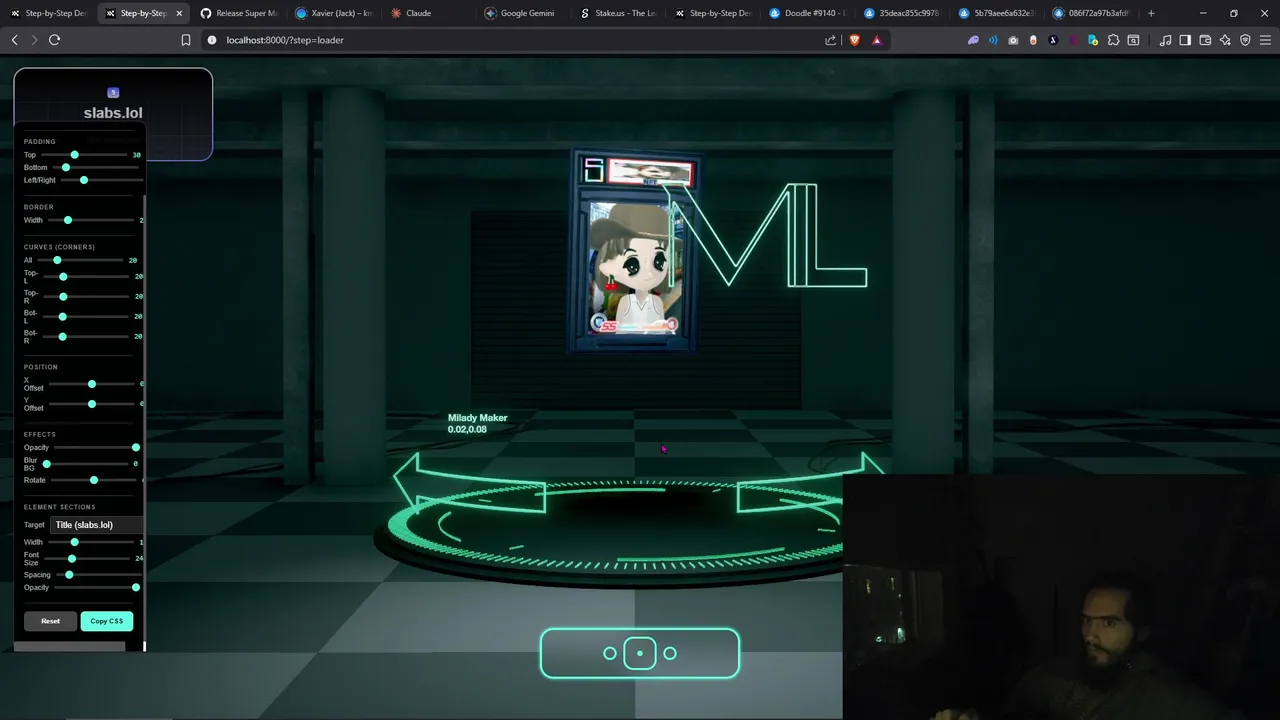Open the Brave Wallet icon
The width and height of the screenshot is (1280, 720).
1205,40
